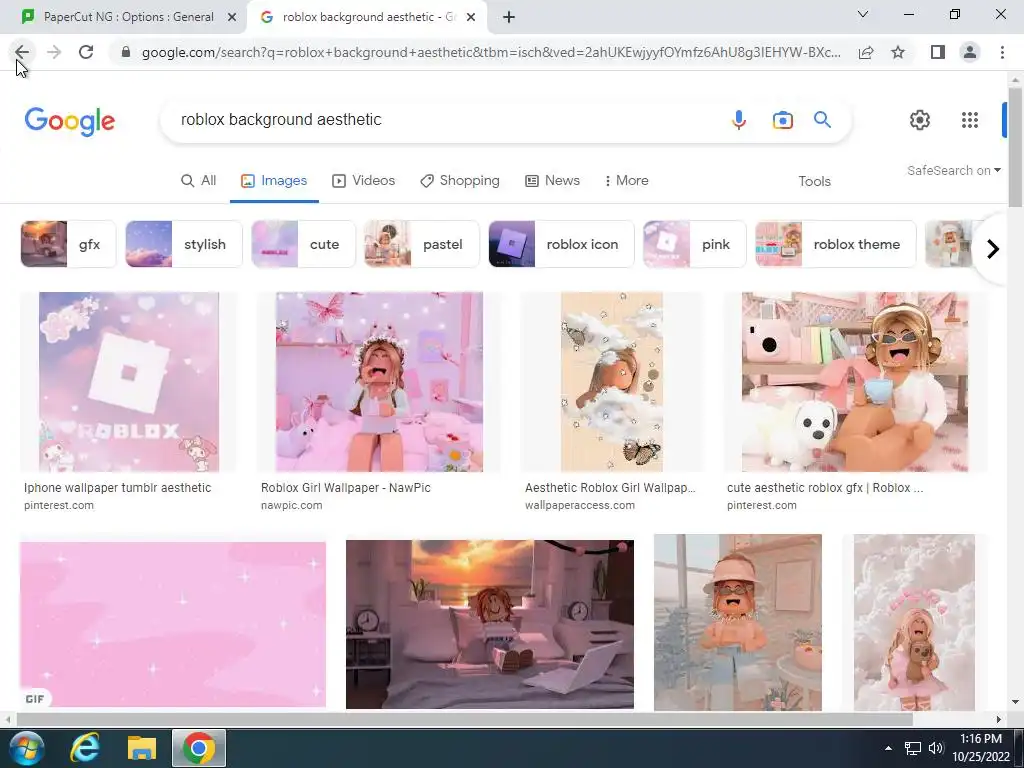Open File Explorer from the taskbar
This screenshot has width=1024, height=768.
[x=142, y=748]
